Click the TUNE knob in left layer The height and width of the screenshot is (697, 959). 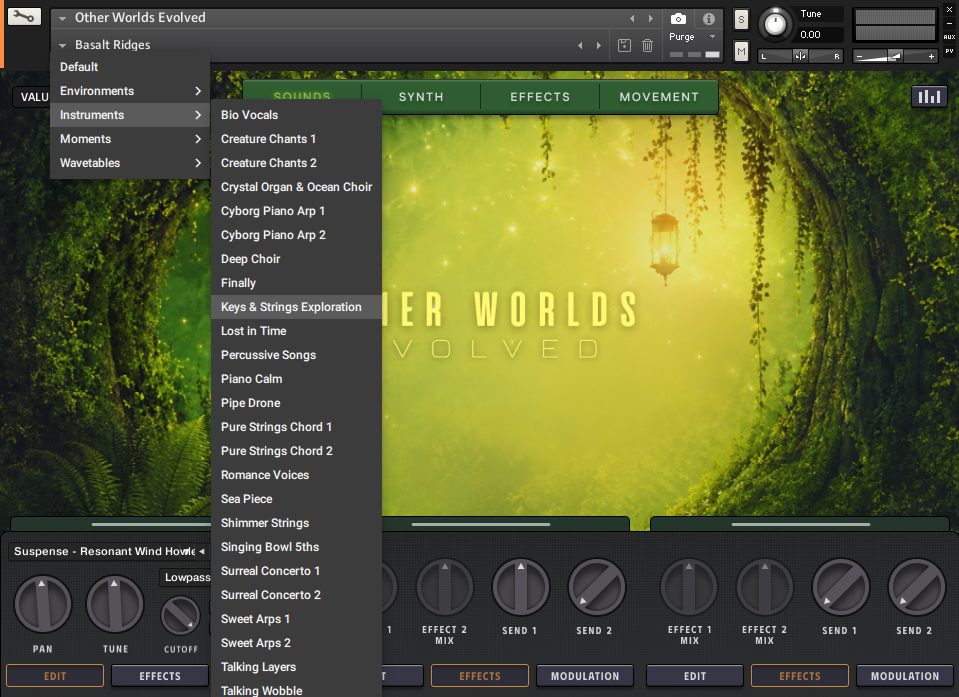114,604
